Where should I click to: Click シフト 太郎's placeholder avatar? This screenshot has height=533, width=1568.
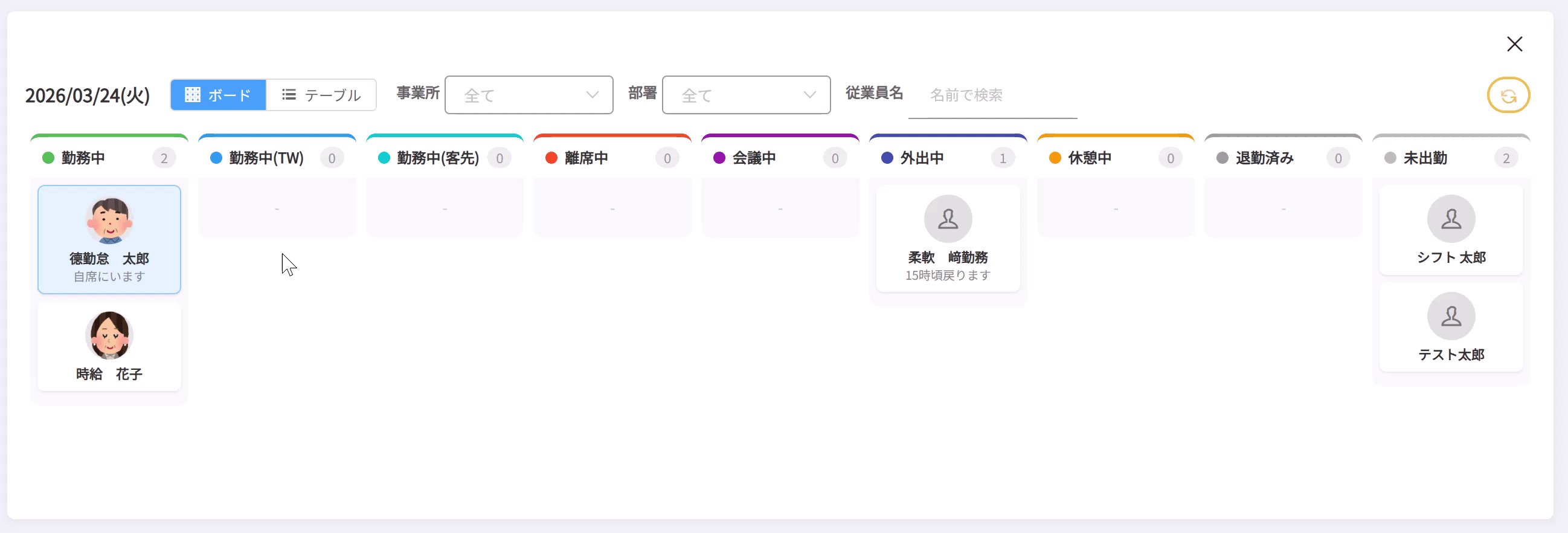(1451, 219)
